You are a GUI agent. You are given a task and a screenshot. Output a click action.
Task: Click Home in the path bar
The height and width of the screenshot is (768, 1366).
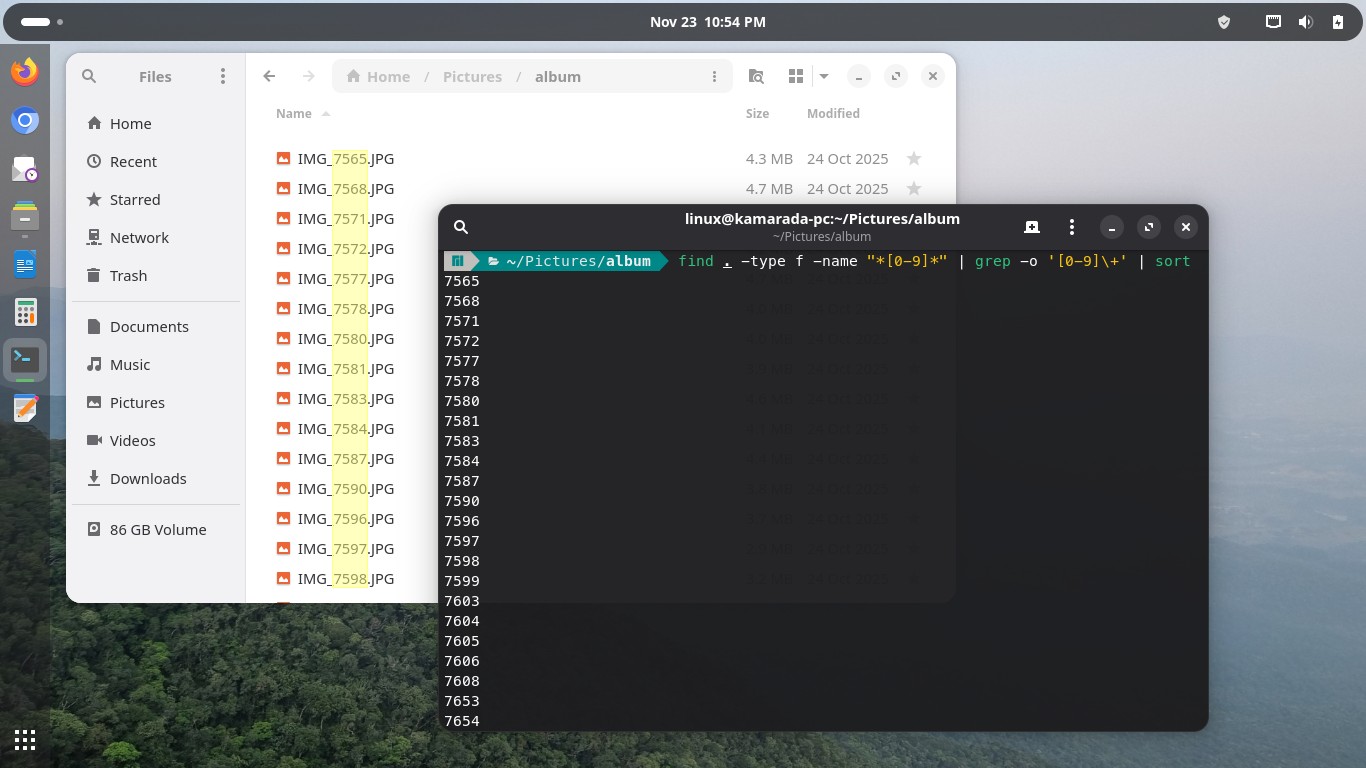pos(378,76)
